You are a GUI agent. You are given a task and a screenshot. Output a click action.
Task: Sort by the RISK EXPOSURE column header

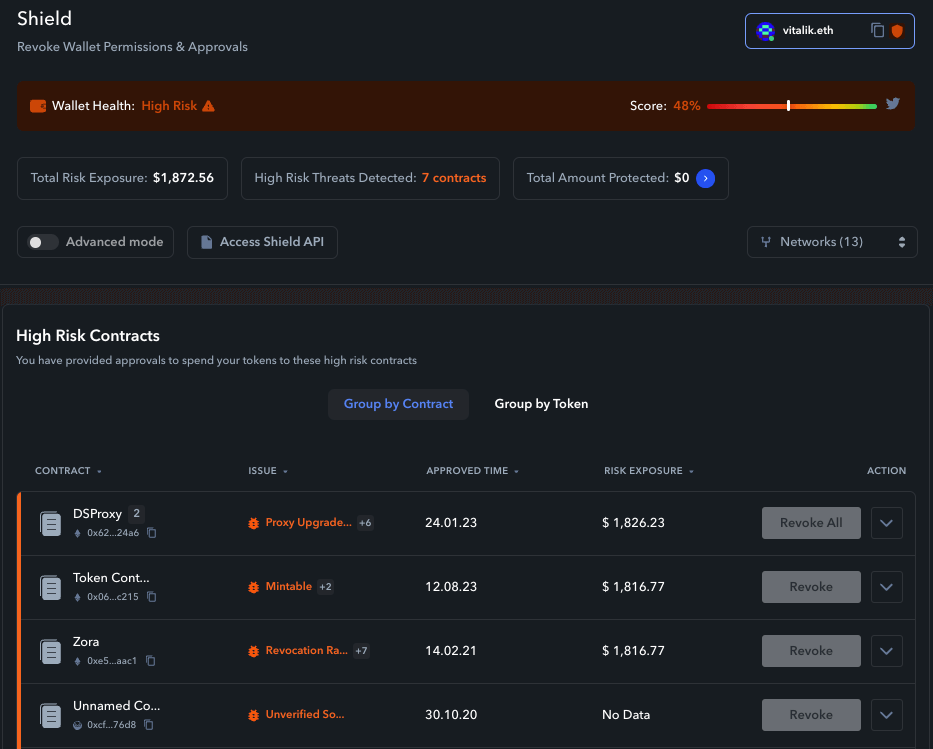pyautogui.click(x=649, y=471)
